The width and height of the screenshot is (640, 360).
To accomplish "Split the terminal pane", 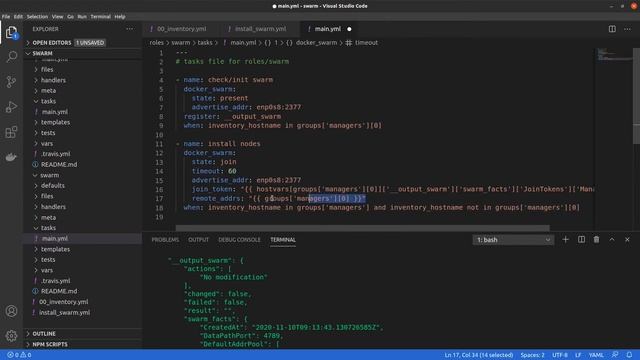I will [581, 240].
